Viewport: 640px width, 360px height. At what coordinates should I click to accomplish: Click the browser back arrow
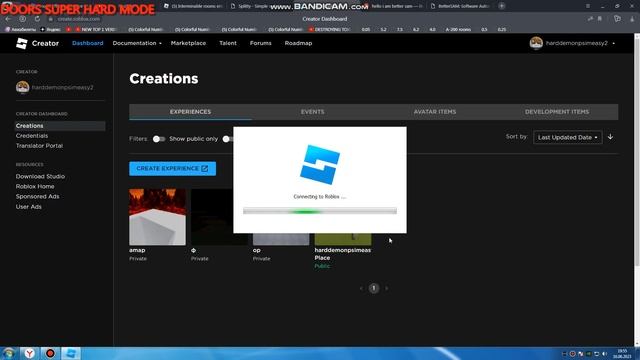tap(8, 19)
